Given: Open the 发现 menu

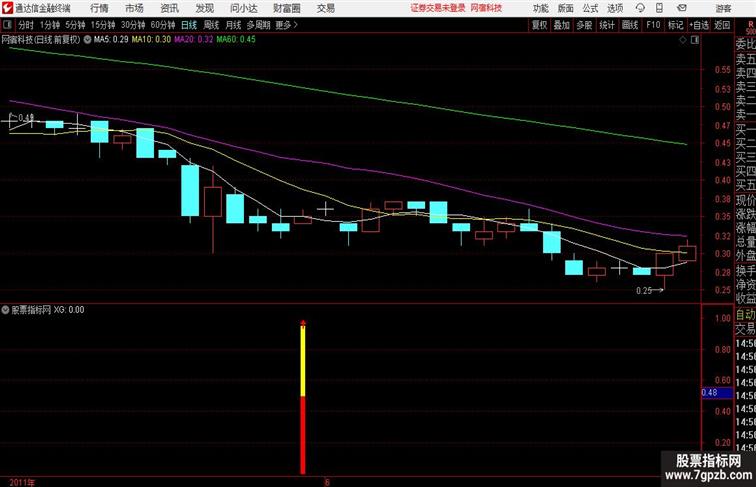Looking at the screenshot, I should click(204, 8).
